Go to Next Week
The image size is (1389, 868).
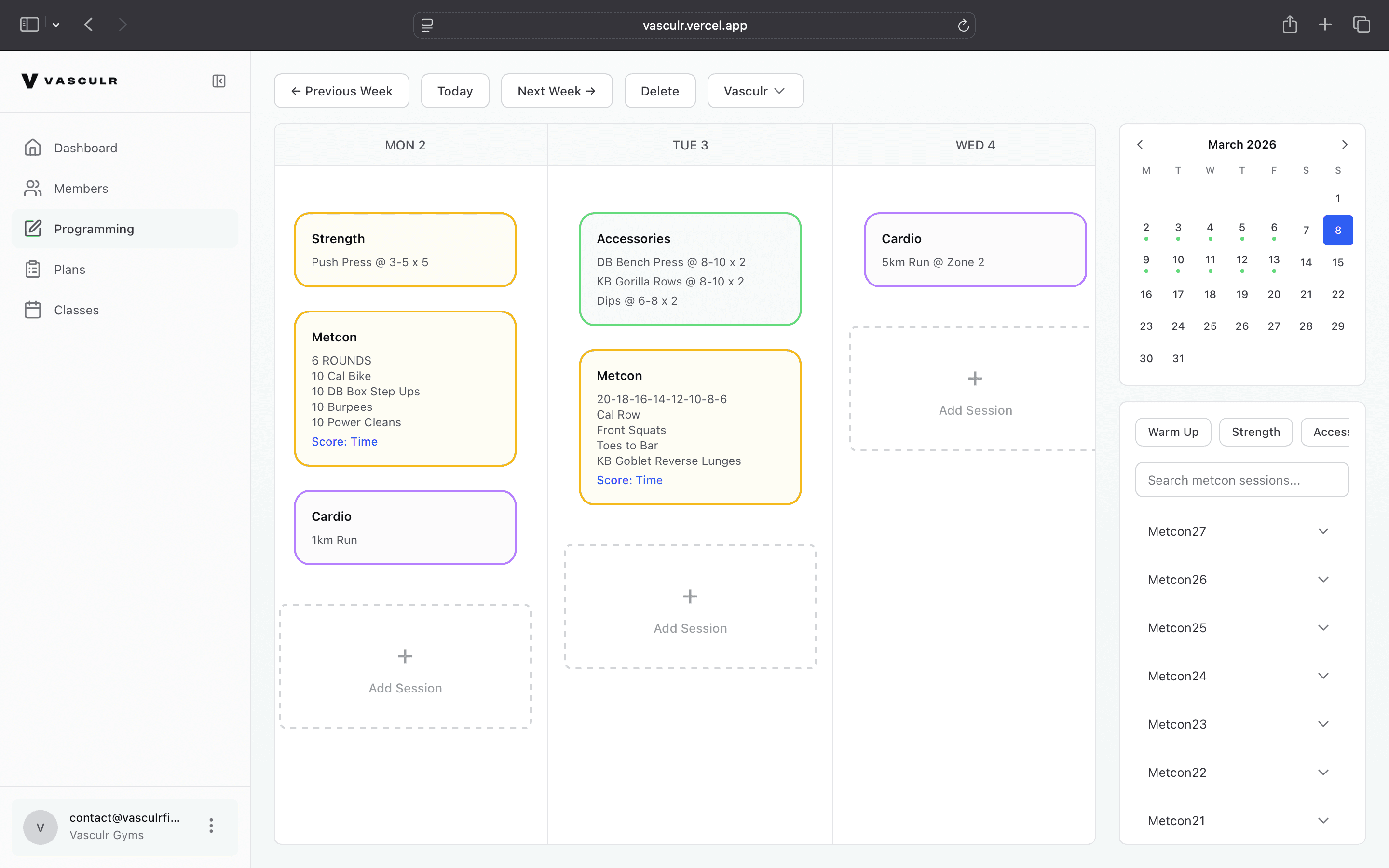point(556,91)
